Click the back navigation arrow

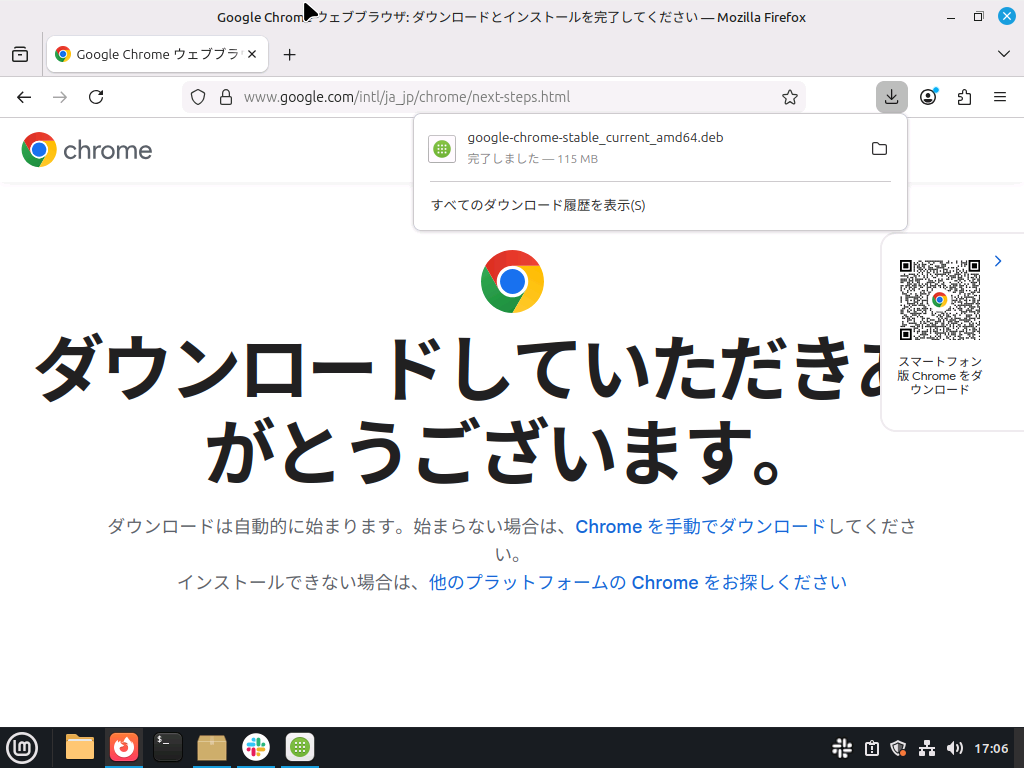23,97
